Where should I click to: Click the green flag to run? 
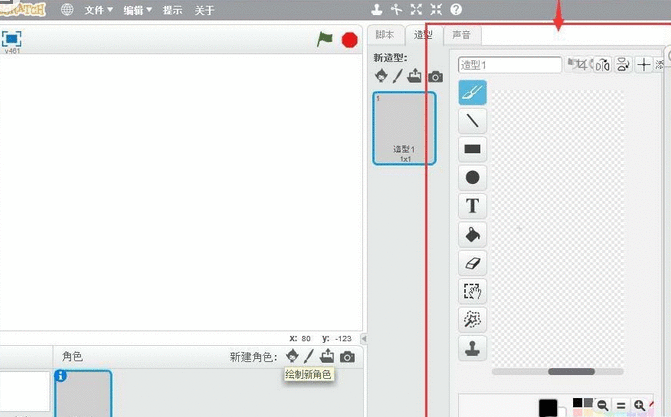[x=325, y=39]
